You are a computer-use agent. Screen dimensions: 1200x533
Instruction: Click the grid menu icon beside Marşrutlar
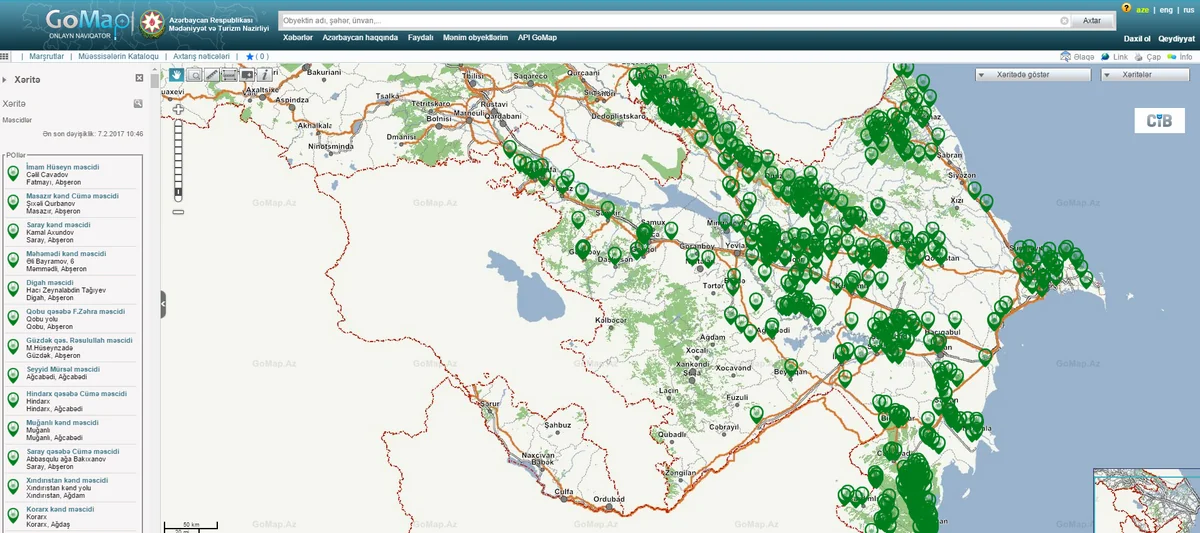click(5, 57)
